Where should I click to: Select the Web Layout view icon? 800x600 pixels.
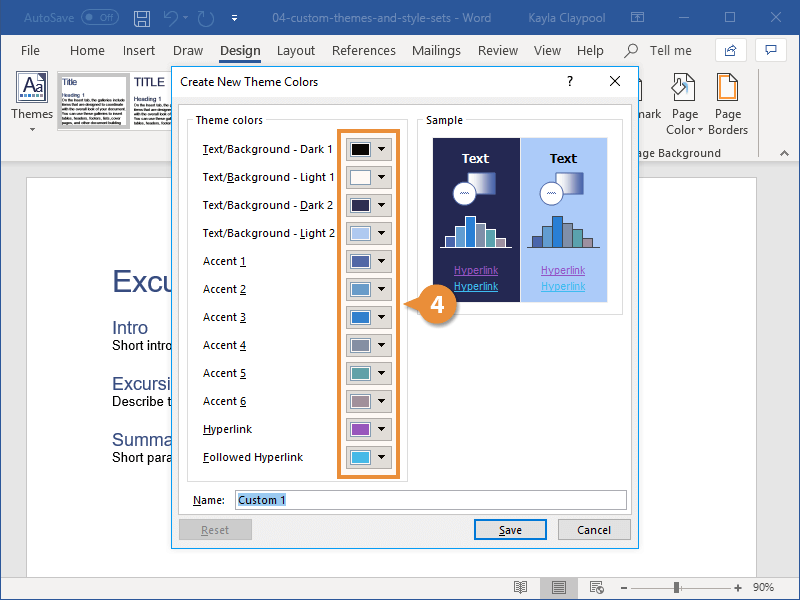tap(596, 588)
